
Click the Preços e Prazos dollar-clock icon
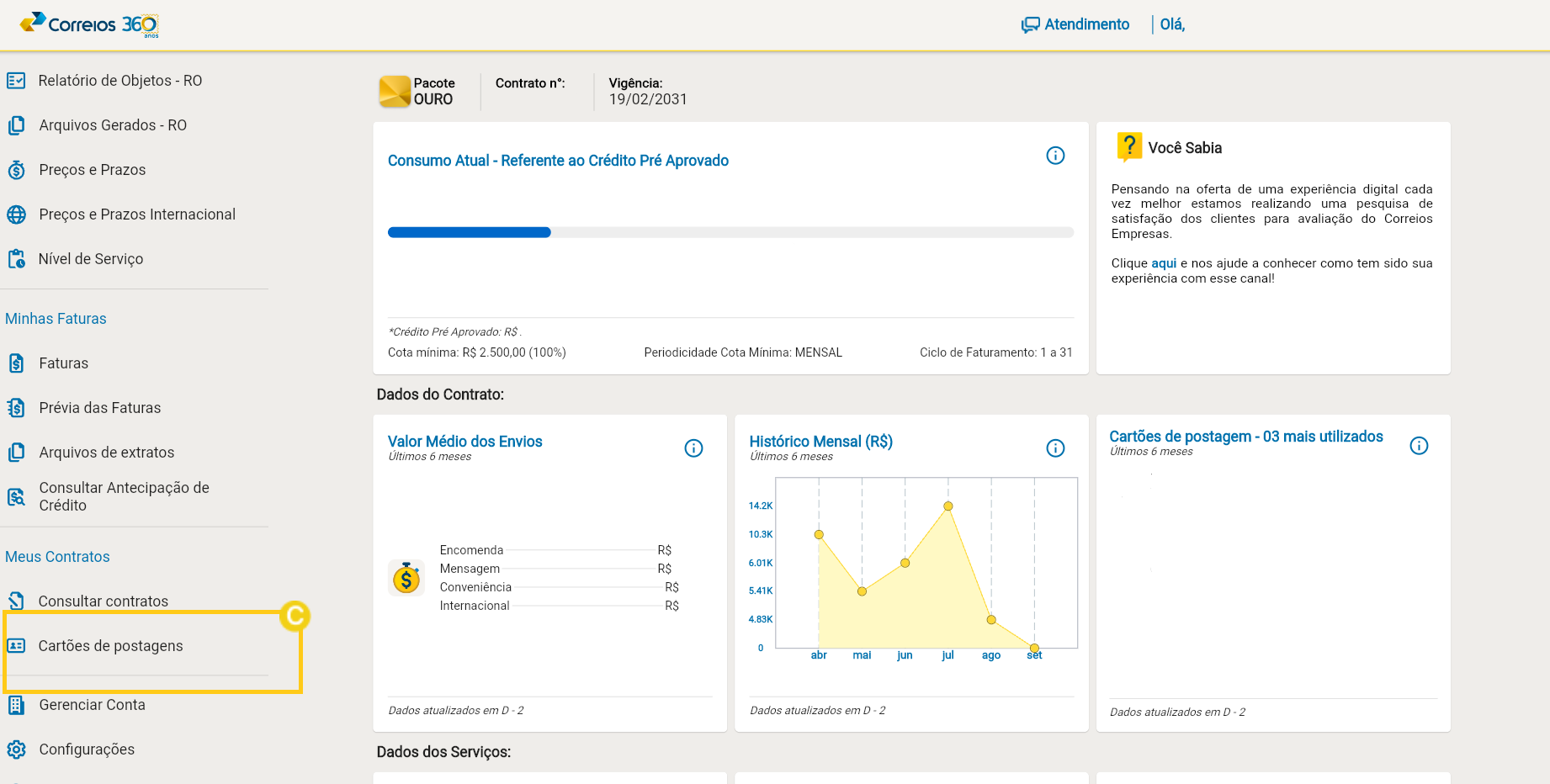click(x=16, y=170)
